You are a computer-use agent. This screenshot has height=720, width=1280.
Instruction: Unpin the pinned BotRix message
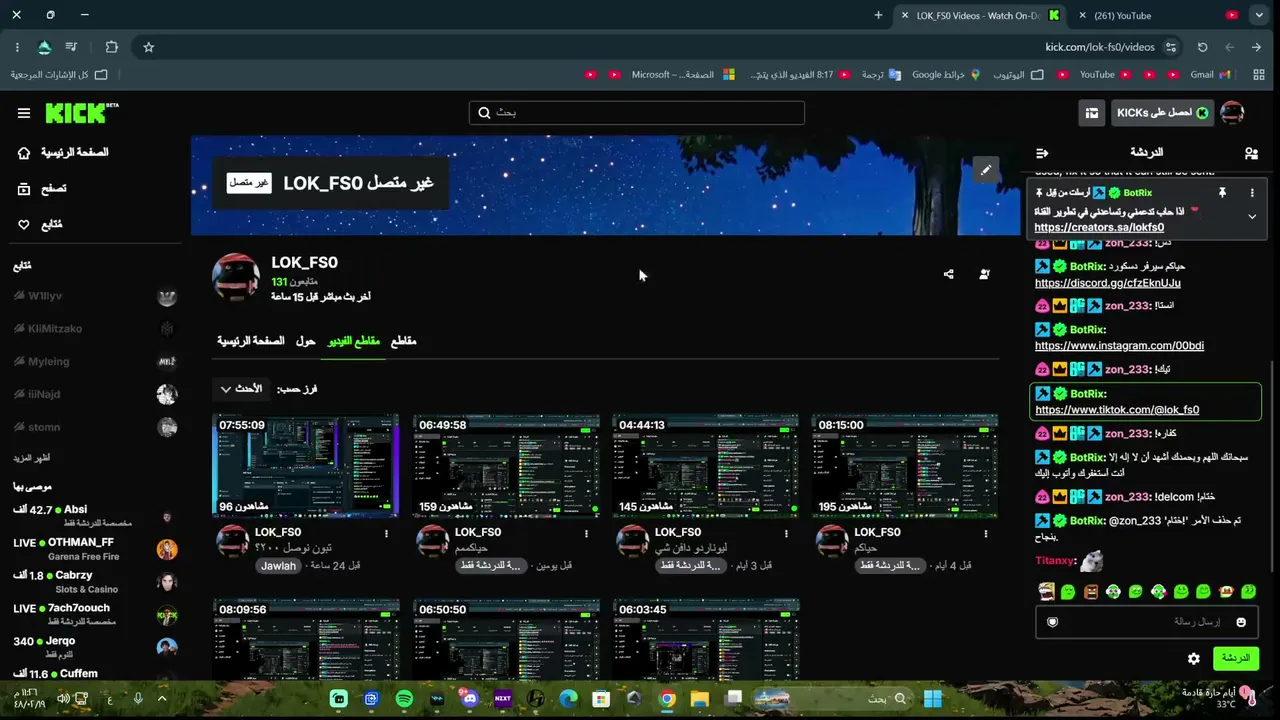[x=1222, y=192]
